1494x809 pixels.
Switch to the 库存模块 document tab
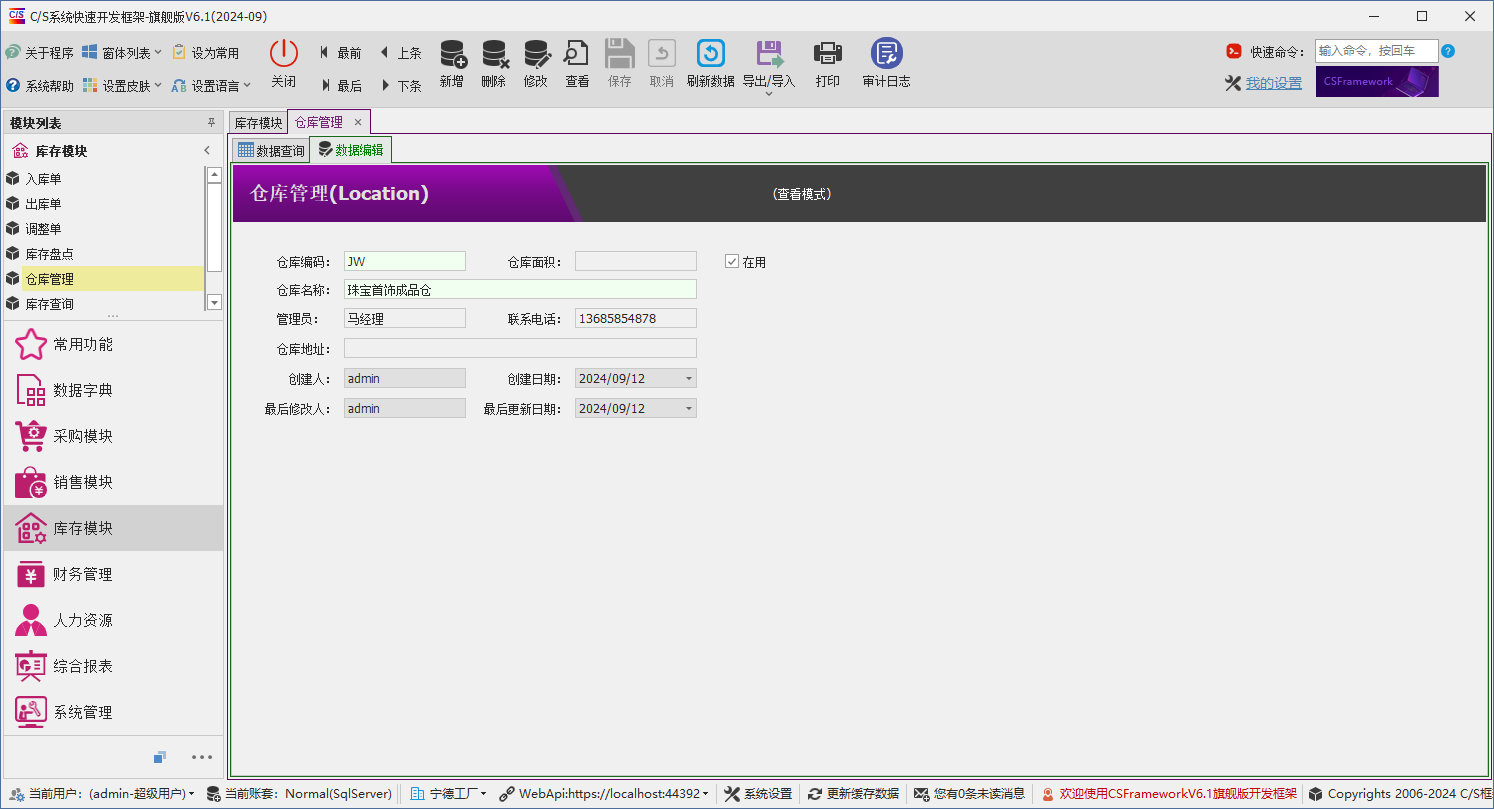pyautogui.click(x=259, y=122)
